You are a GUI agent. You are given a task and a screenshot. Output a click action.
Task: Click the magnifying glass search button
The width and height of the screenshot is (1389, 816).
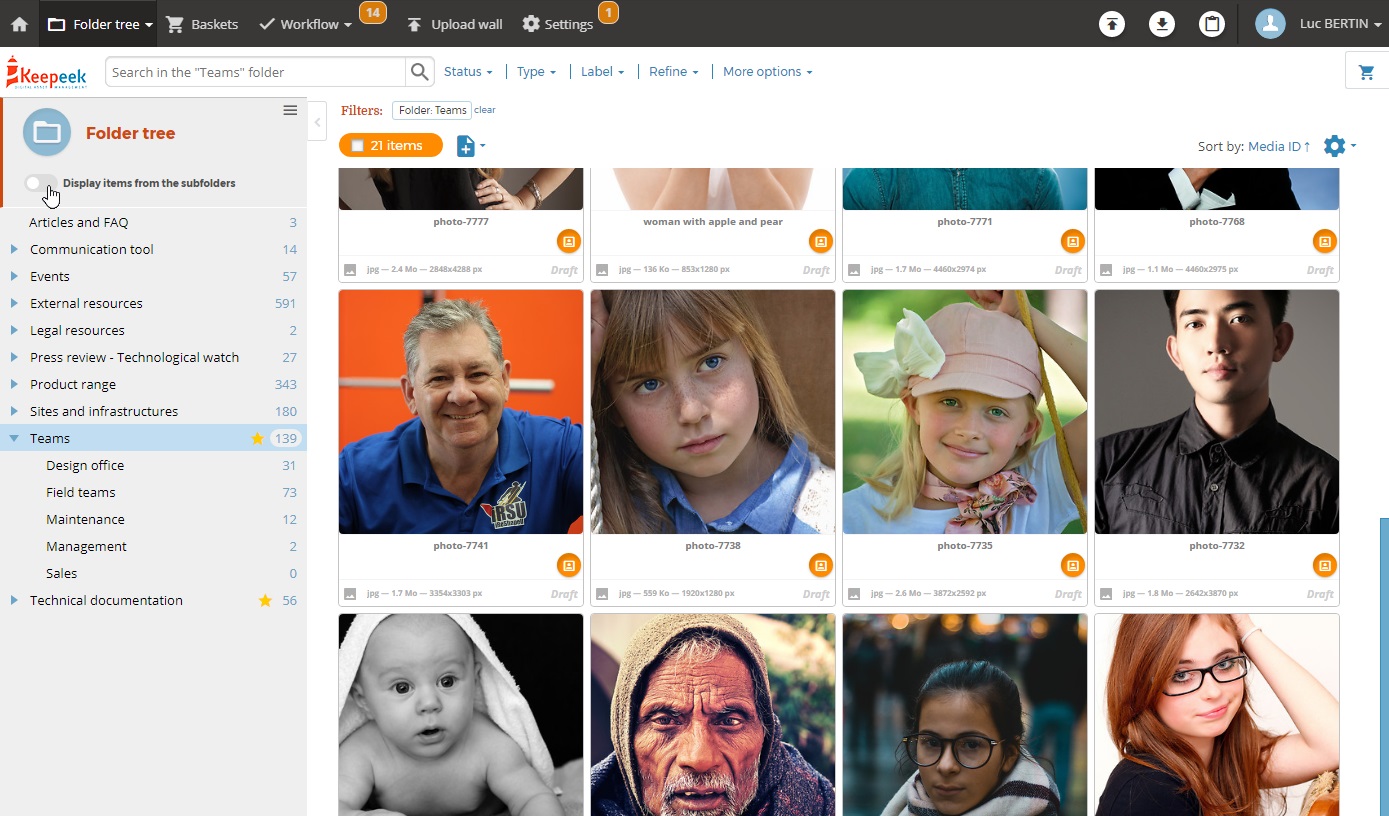point(420,72)
